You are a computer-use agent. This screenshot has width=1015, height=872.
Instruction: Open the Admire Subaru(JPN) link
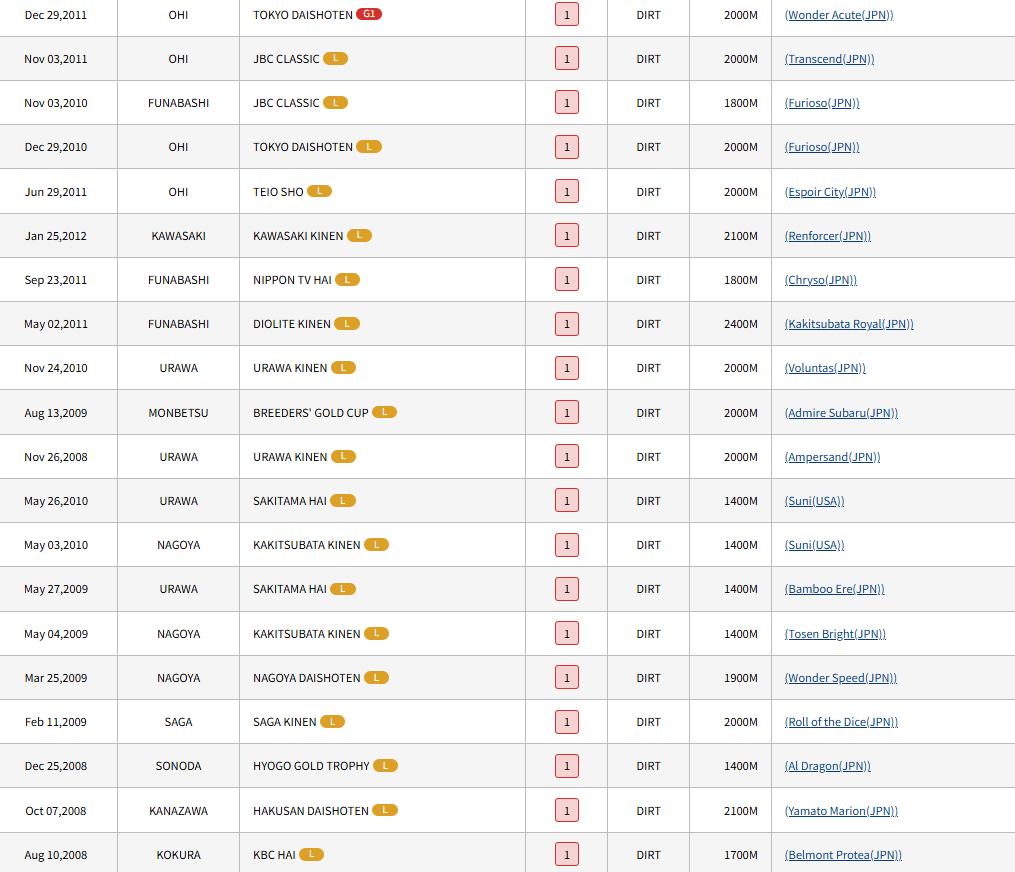pyautogui.click(x=842, y=412)
